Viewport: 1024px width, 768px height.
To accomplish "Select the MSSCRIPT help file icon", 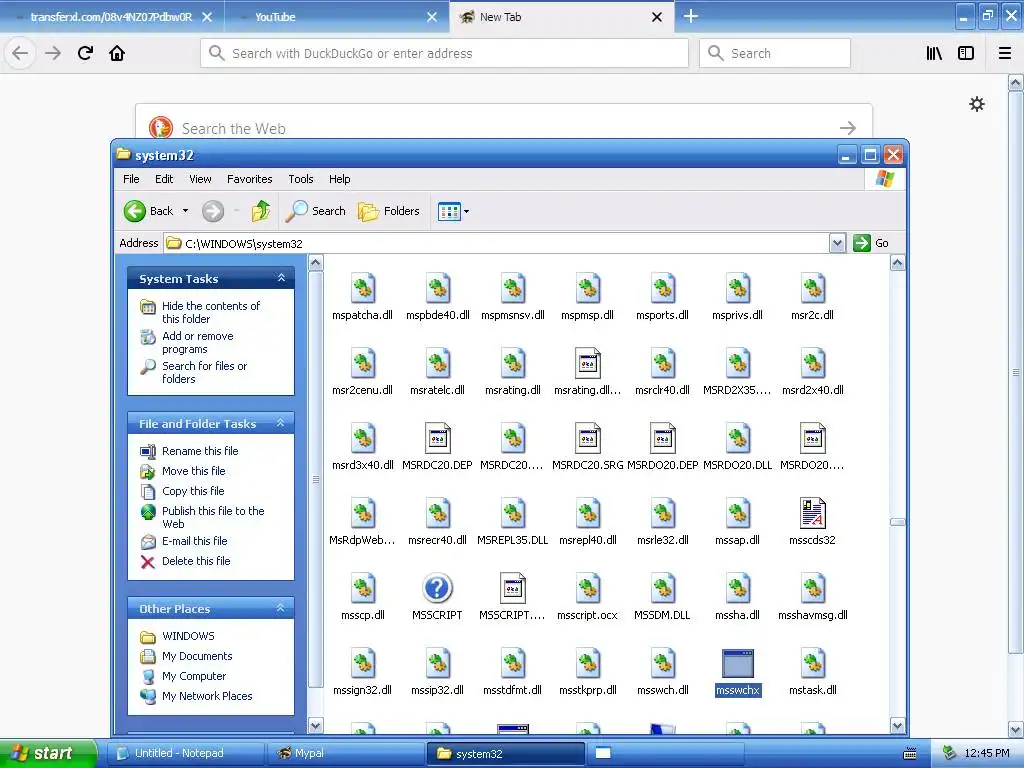I will [438, 588].
